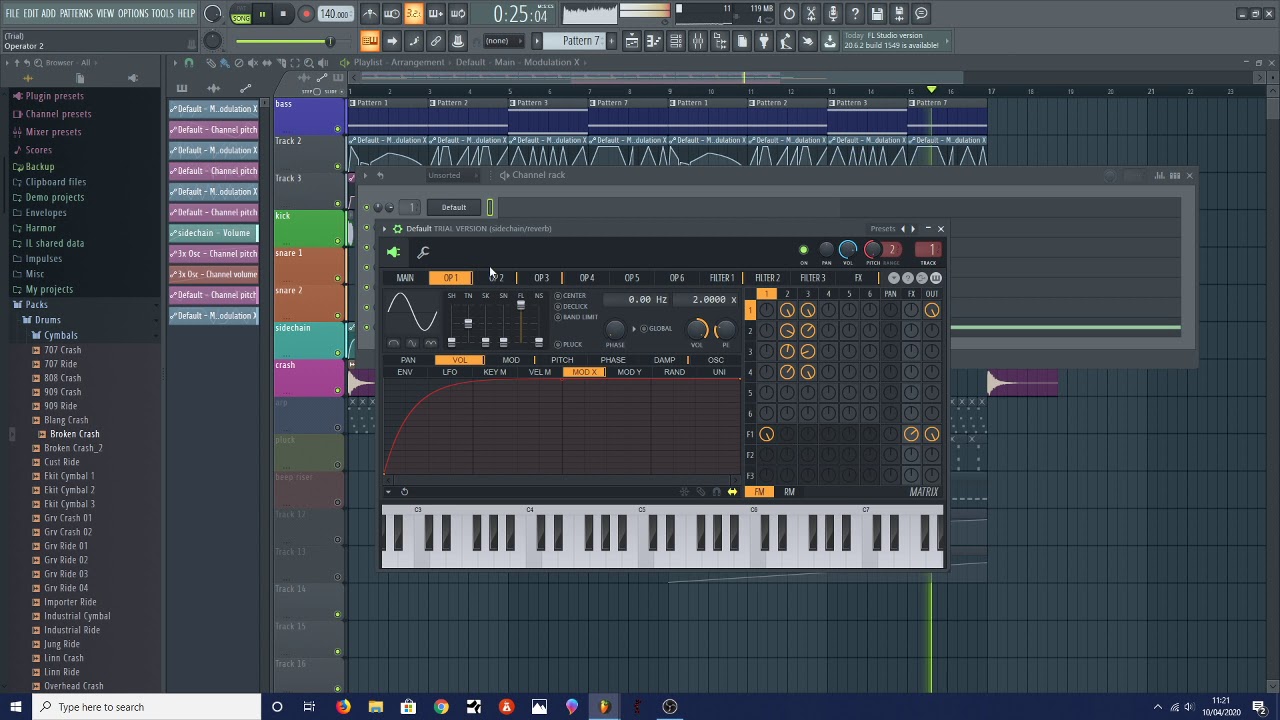Open the FILE menu

coord(12,13)
